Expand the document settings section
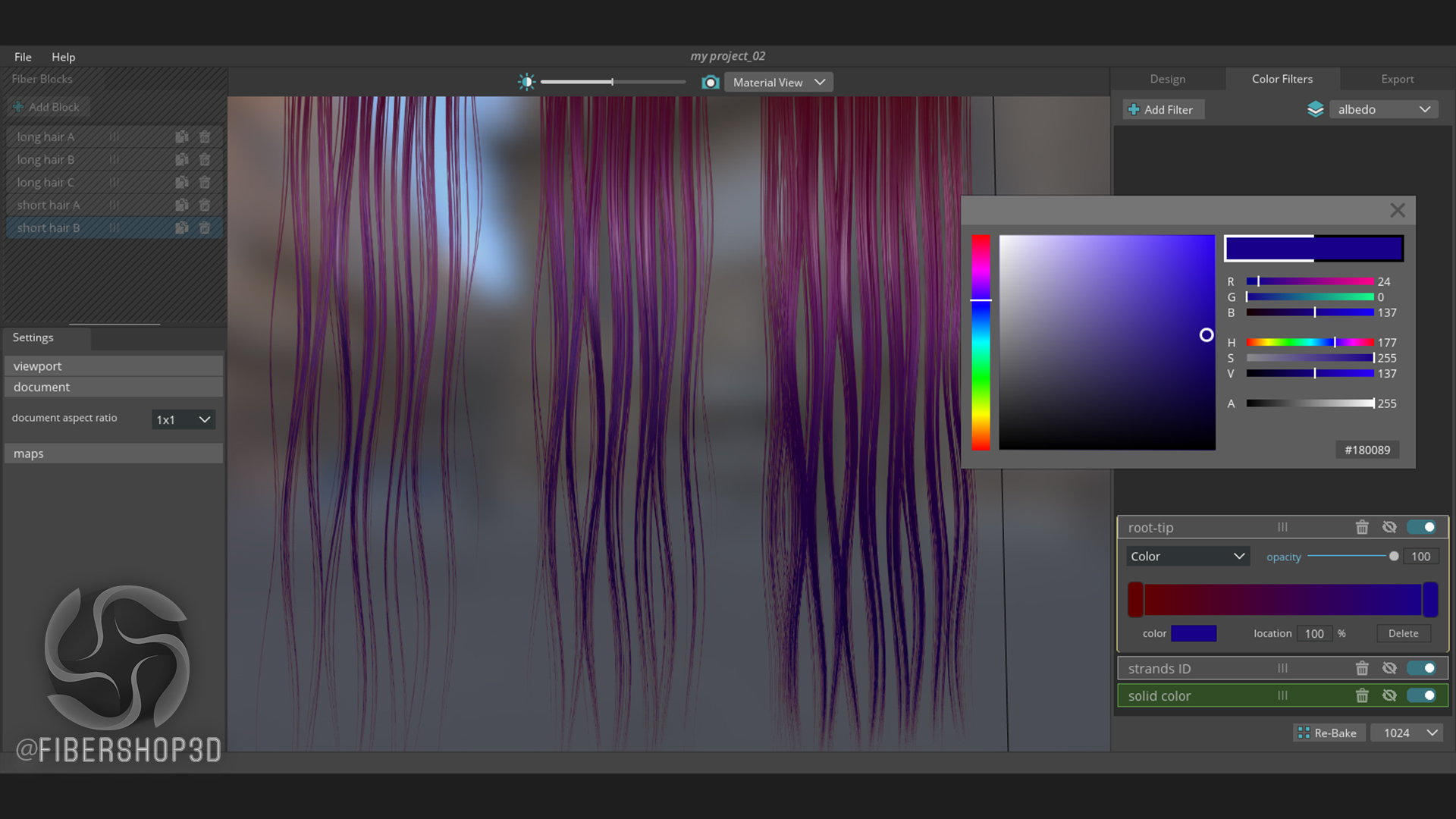Image resolution: width=1456 pixels, height=819 pixels. point(114,387)
